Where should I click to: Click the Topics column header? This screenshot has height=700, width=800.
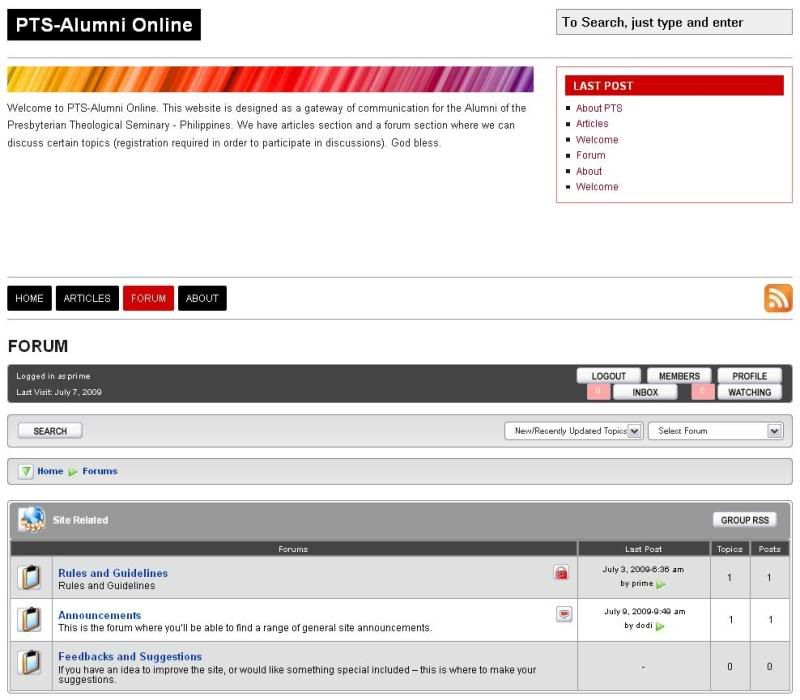coord(730,549)
